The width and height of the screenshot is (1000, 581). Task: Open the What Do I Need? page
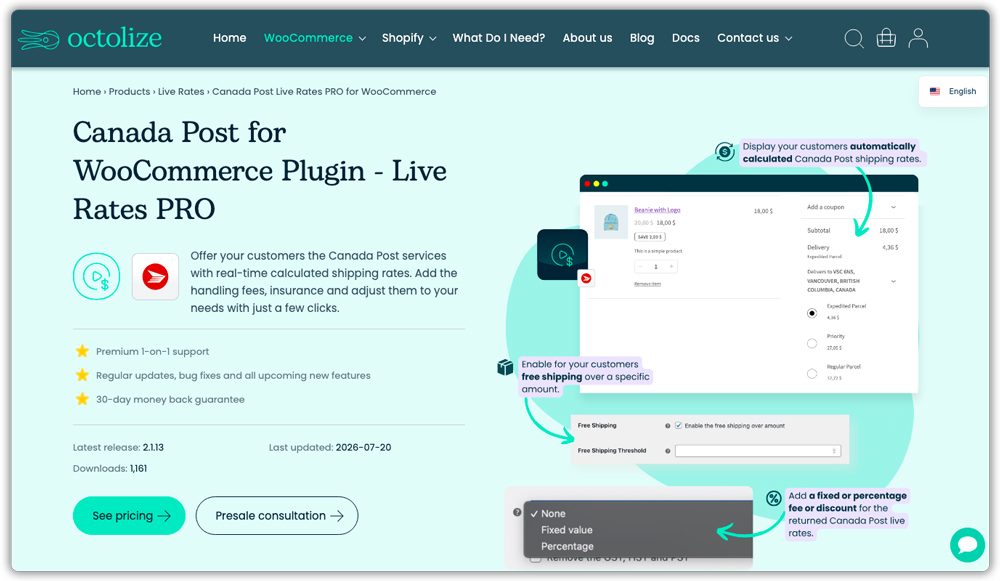pos(499,38)
